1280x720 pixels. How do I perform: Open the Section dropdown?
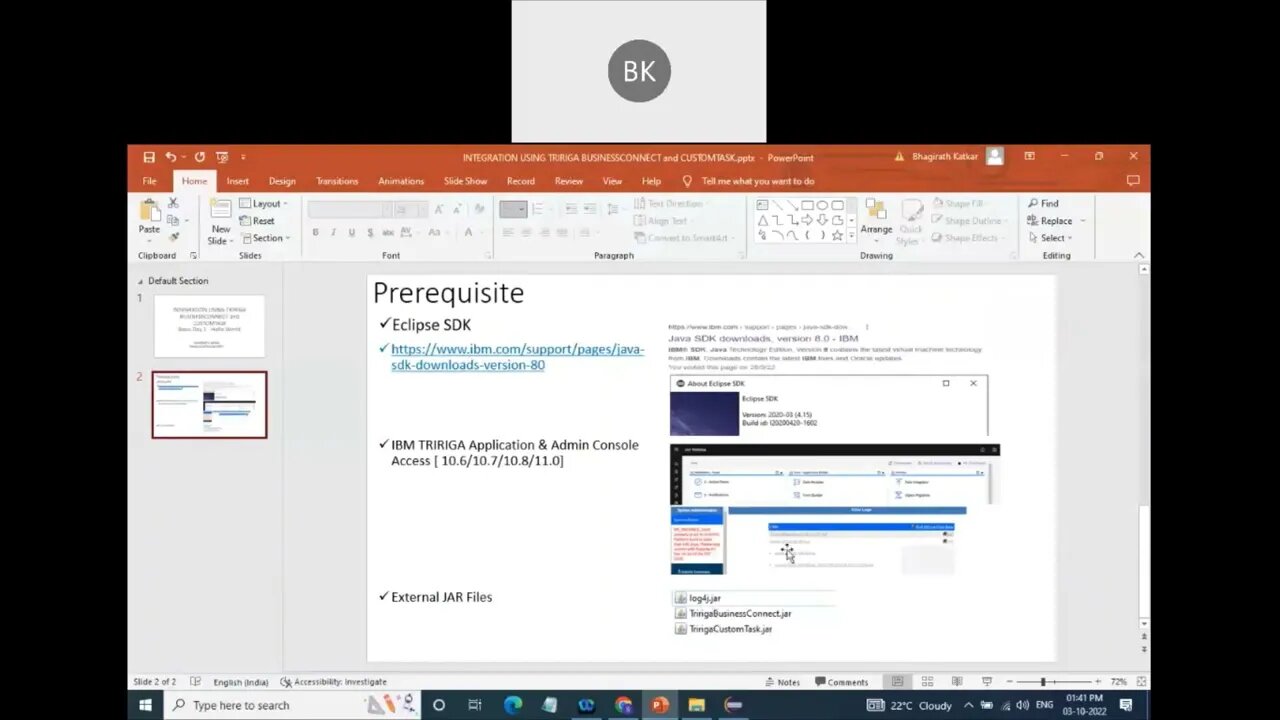pyautogui.click(x=265, y=238)
